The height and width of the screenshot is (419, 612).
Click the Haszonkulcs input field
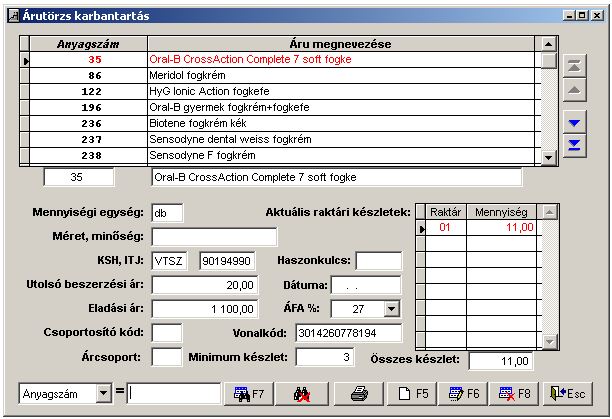click(x=379, y=261)
